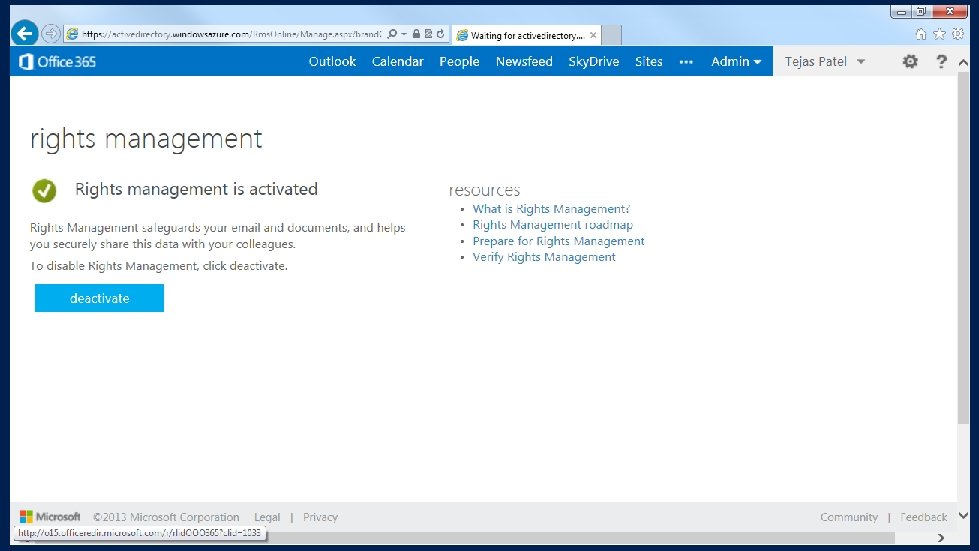Open the Feedback footer link
Image resolution: width=979 pixels, height=551 pixels.
(x=924, y=517)
